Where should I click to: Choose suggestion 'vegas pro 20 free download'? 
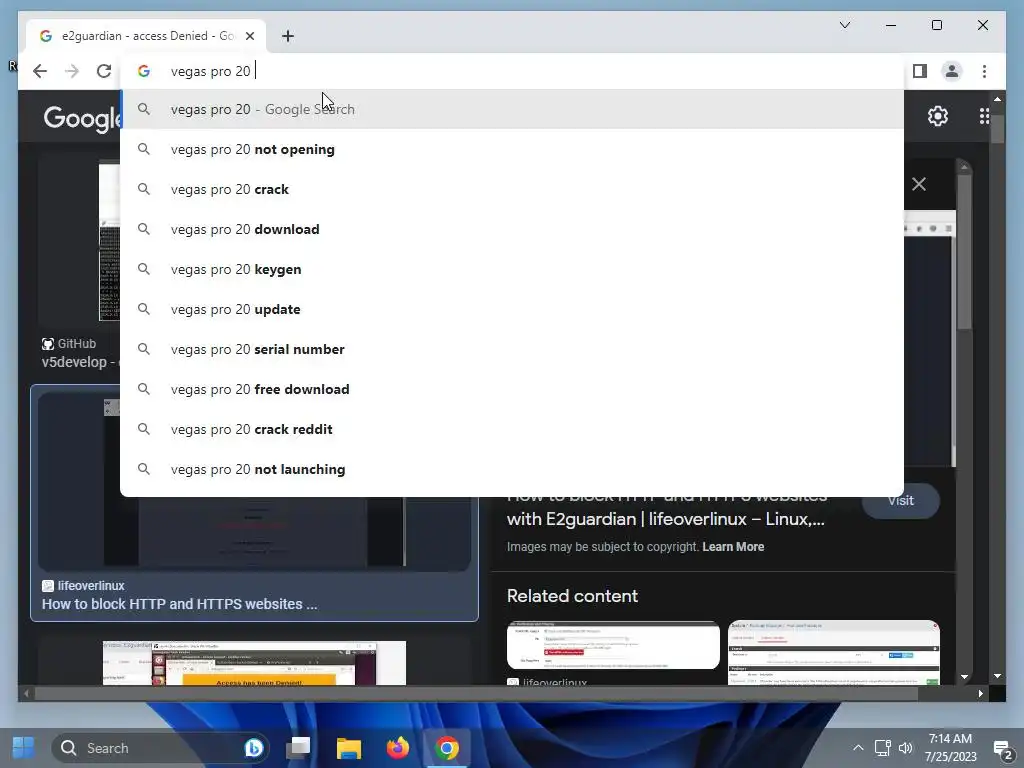point(512,389)
